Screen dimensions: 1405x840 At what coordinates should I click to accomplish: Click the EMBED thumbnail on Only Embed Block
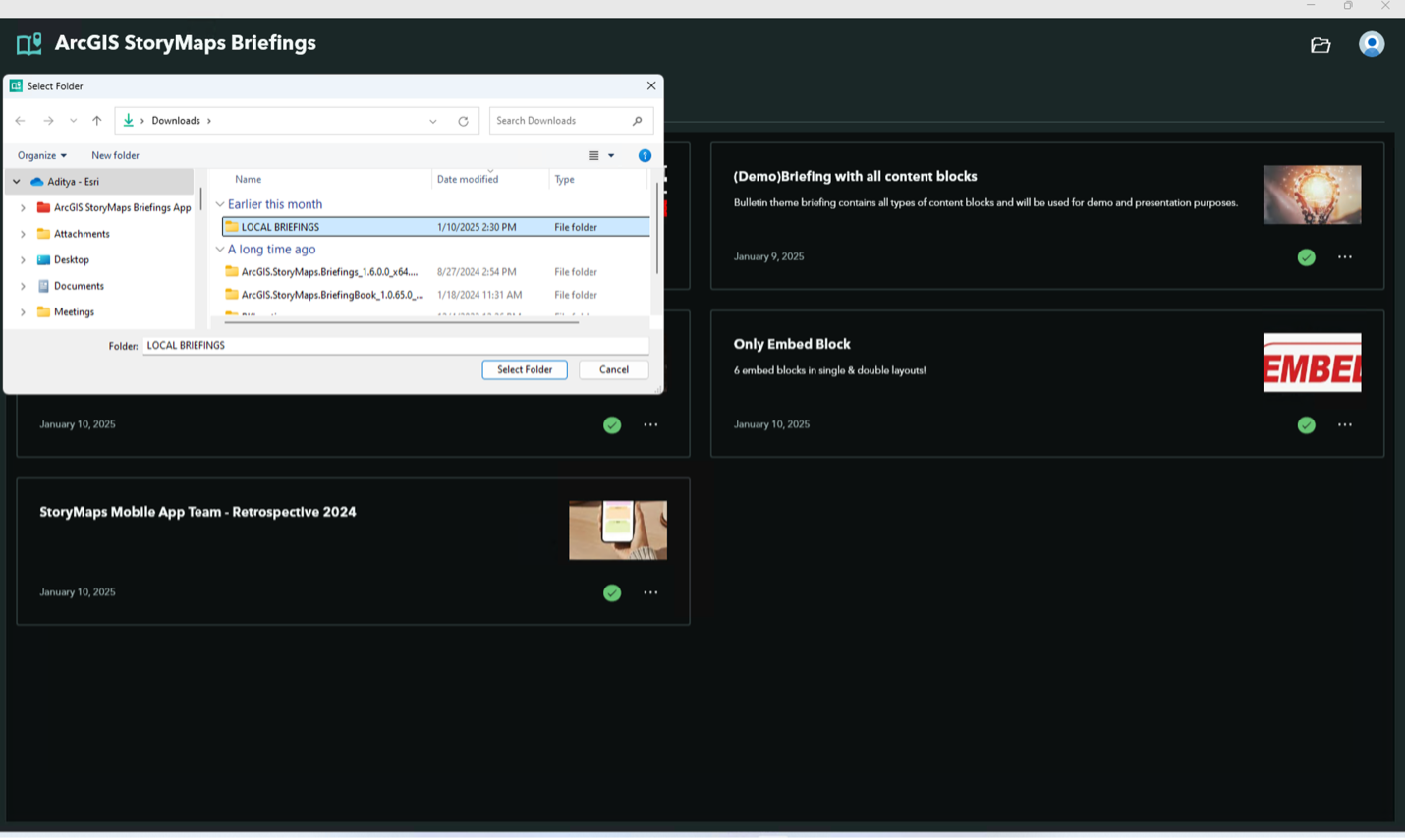(1312, 363)
